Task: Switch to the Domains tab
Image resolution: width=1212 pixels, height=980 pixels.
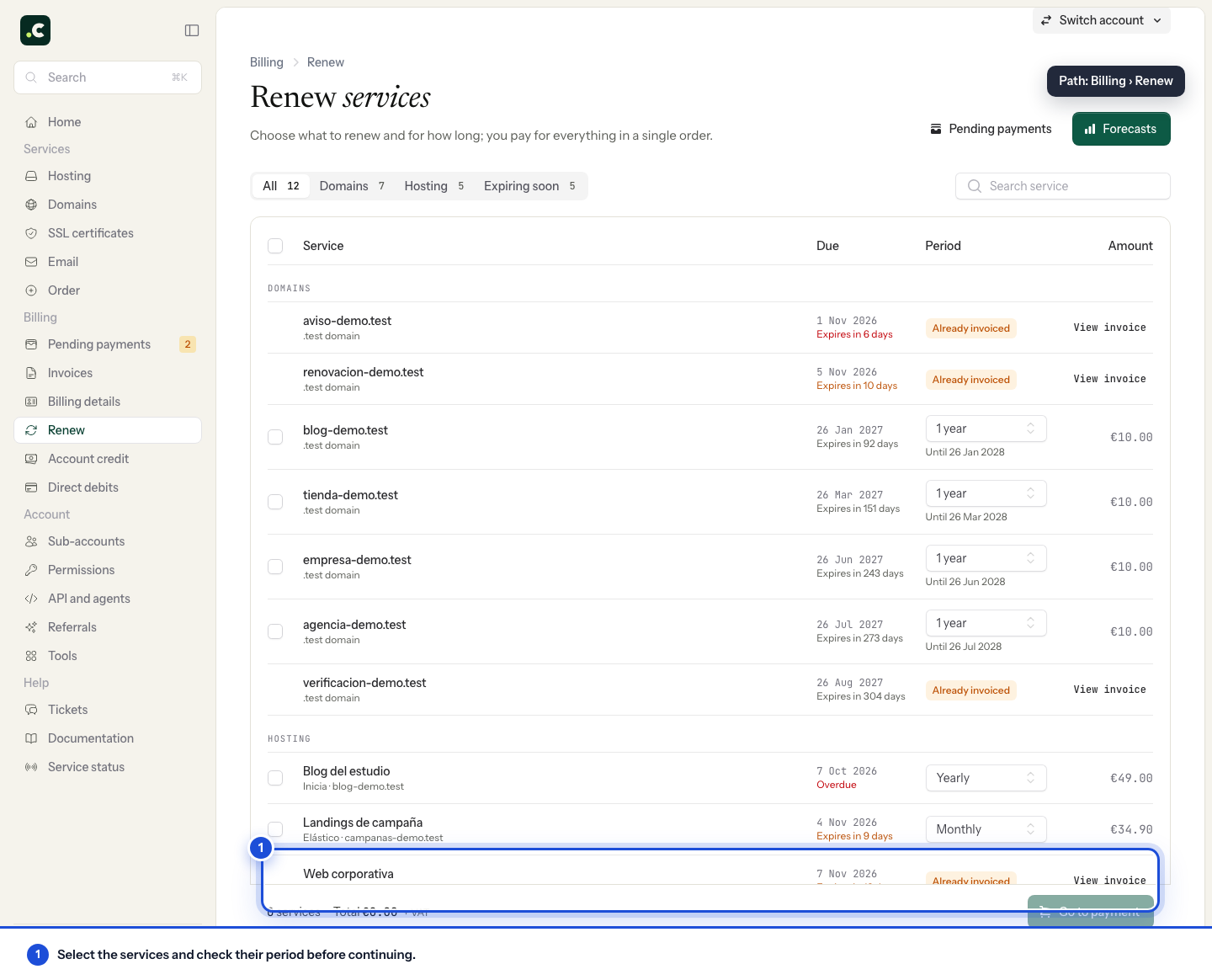Action: click(x=352, y=186)
